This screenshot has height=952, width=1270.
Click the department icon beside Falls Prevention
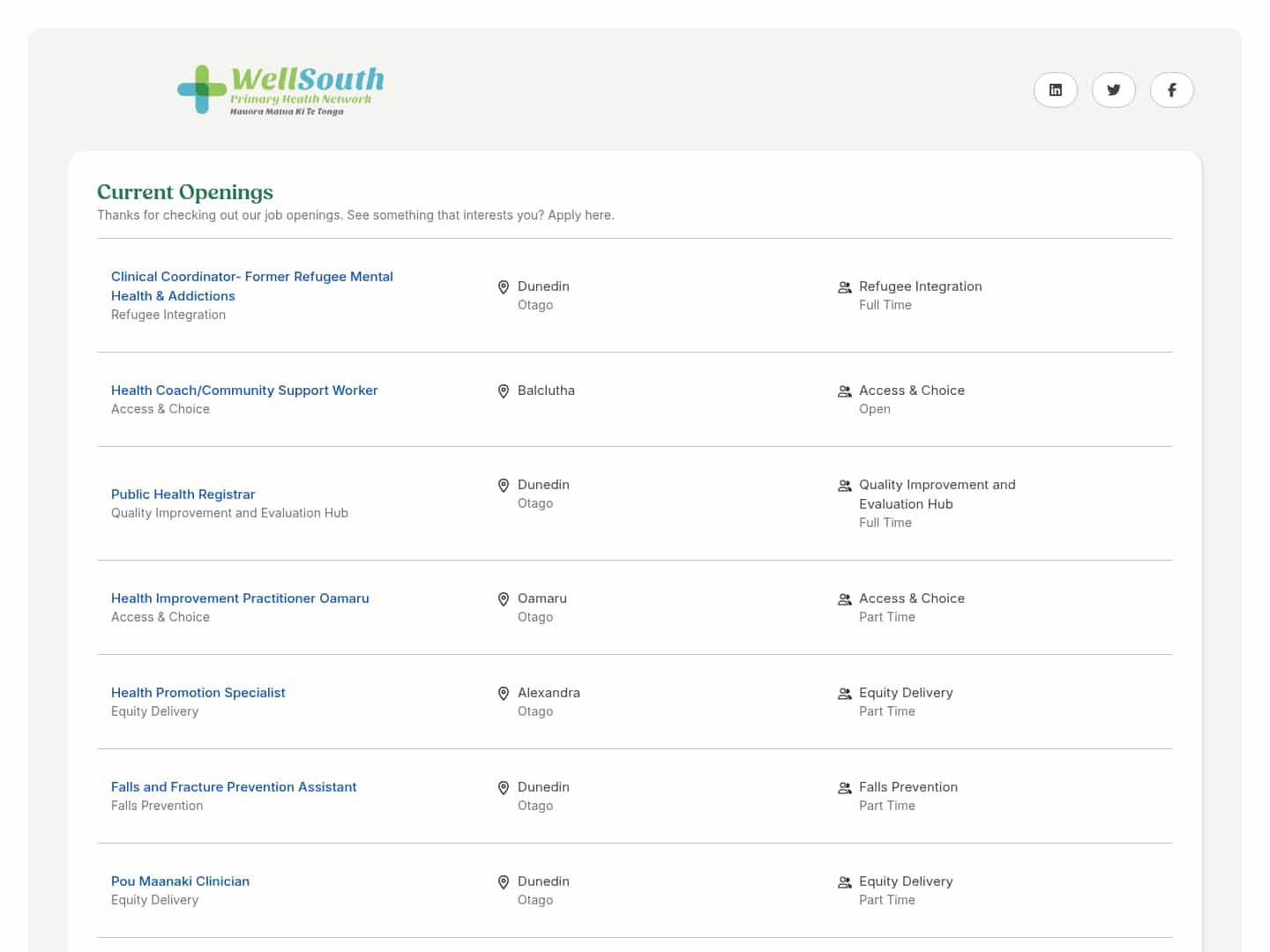844,787
